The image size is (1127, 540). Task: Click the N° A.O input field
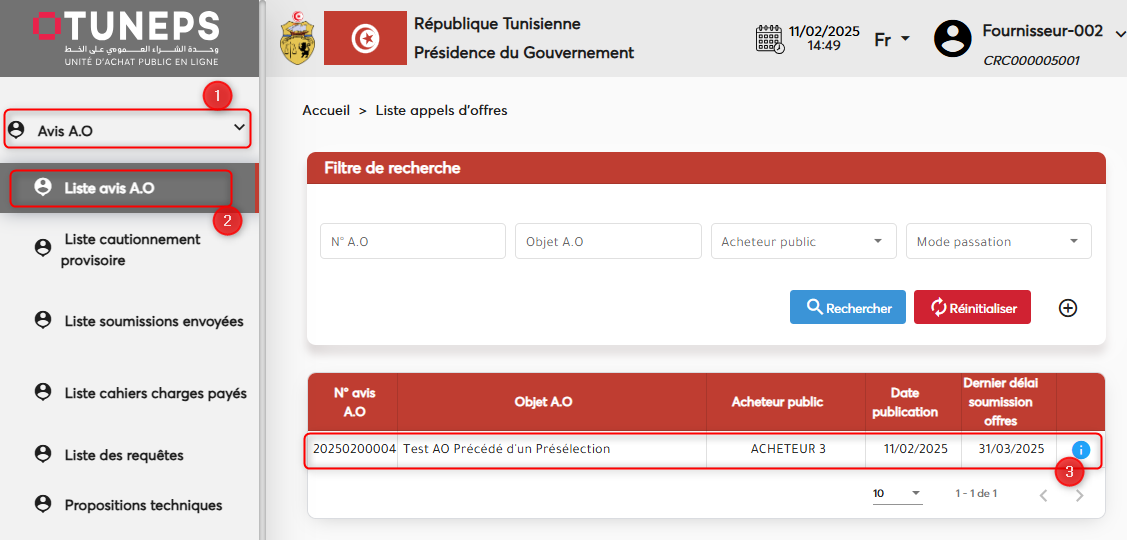point(412,241)
